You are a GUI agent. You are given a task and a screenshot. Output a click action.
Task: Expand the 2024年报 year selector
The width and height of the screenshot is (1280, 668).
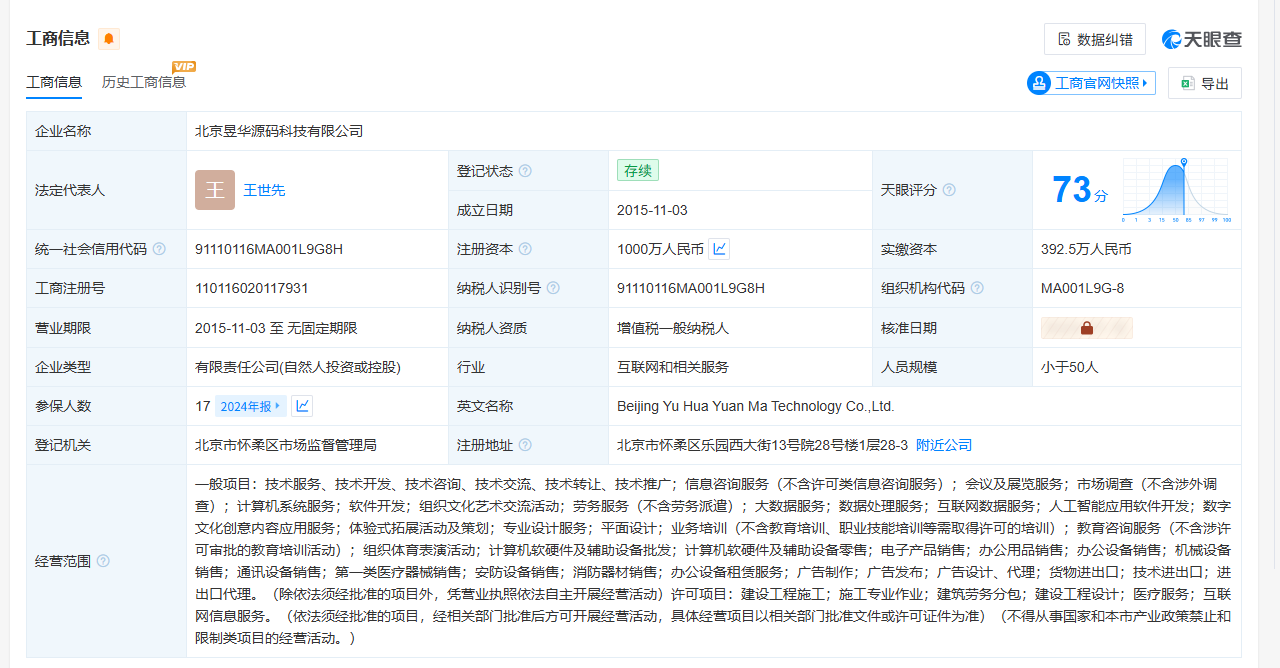coord(250,406)
